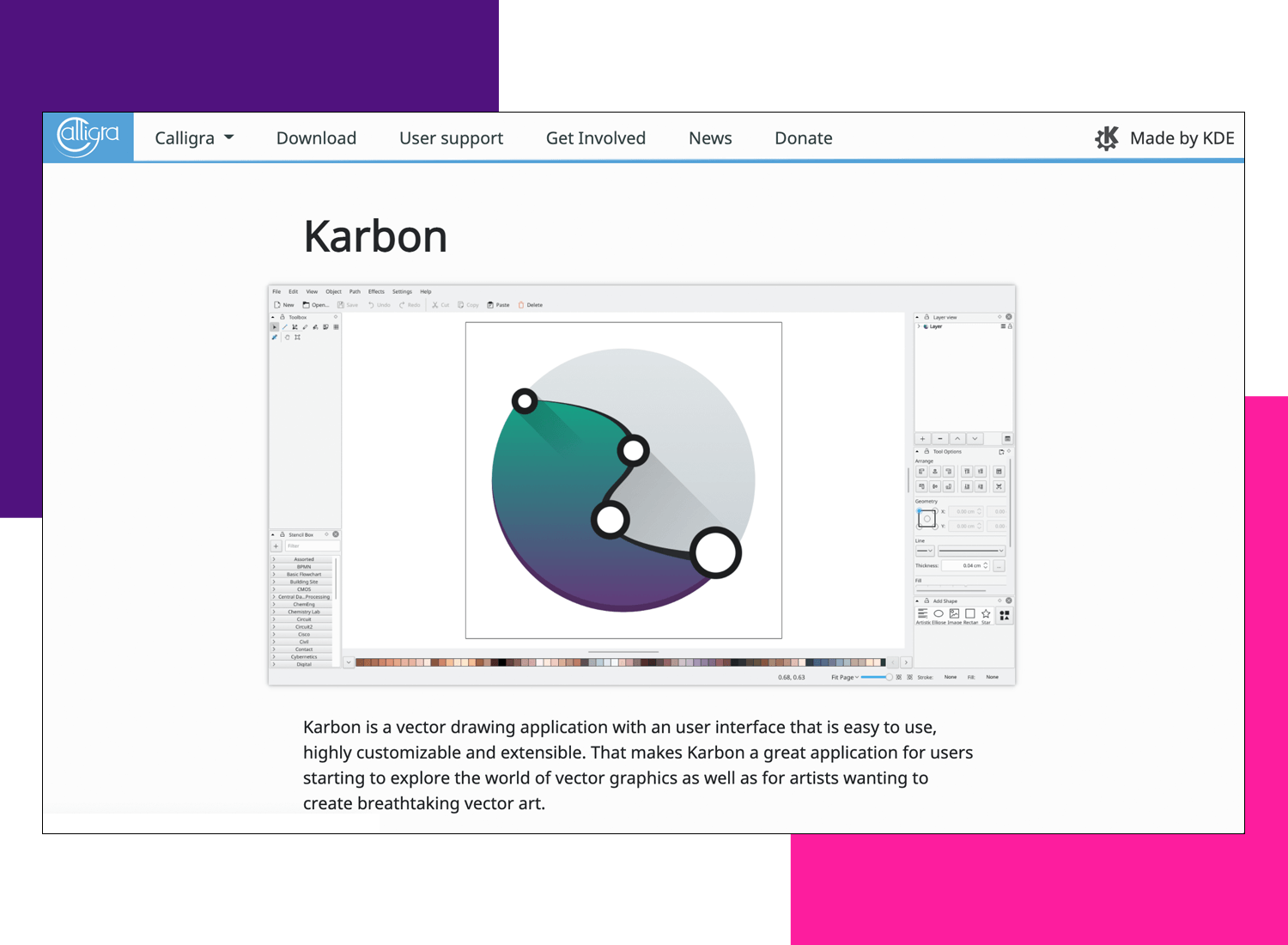The image size is (1288, 945).
Task: Click the Stencil Box Filter field
Action: (313, 546)
